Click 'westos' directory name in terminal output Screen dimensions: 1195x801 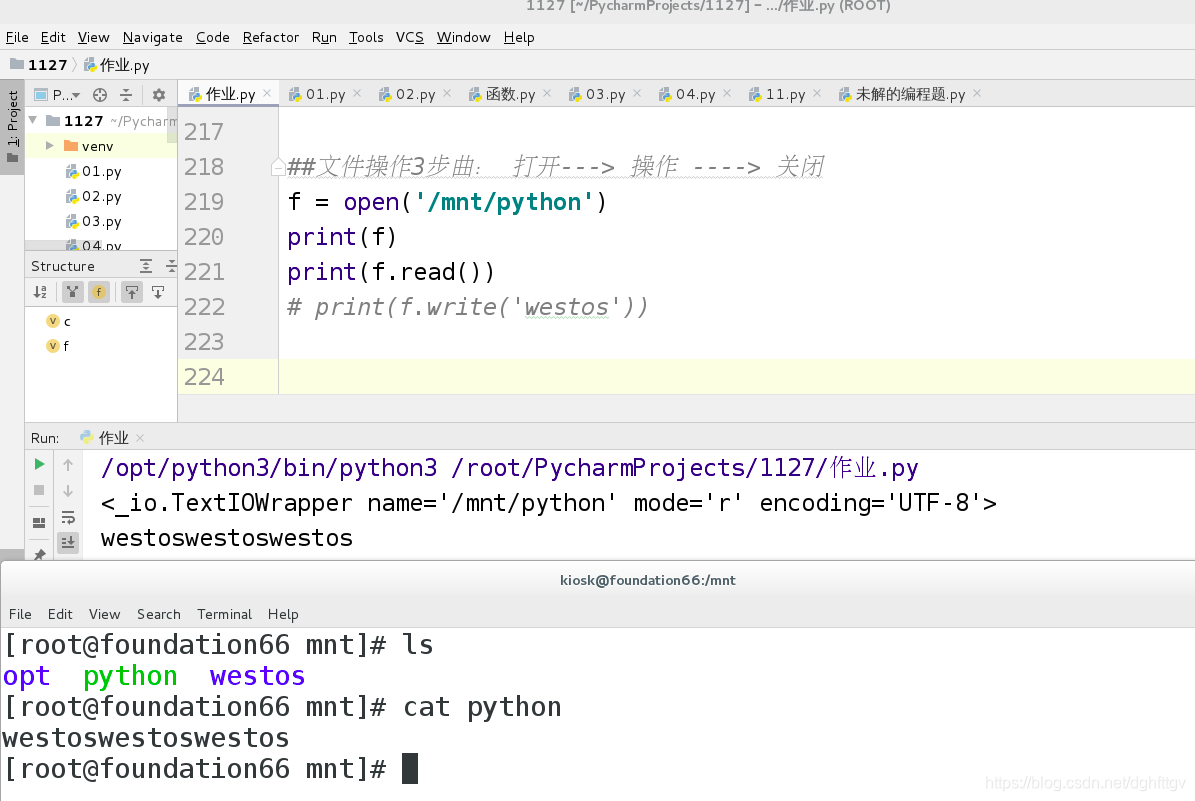(x=258, y=676)
